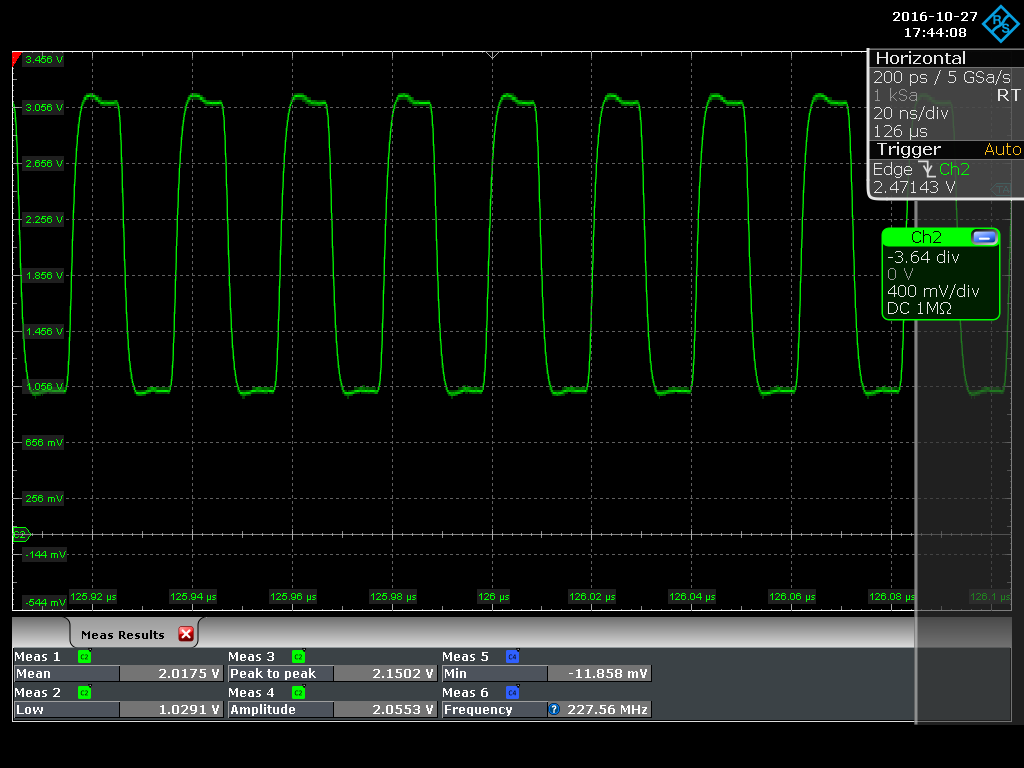This screenshot has width=1024, height=768.
Task: Click the -3.64 div position value
Action: [923, 257]
